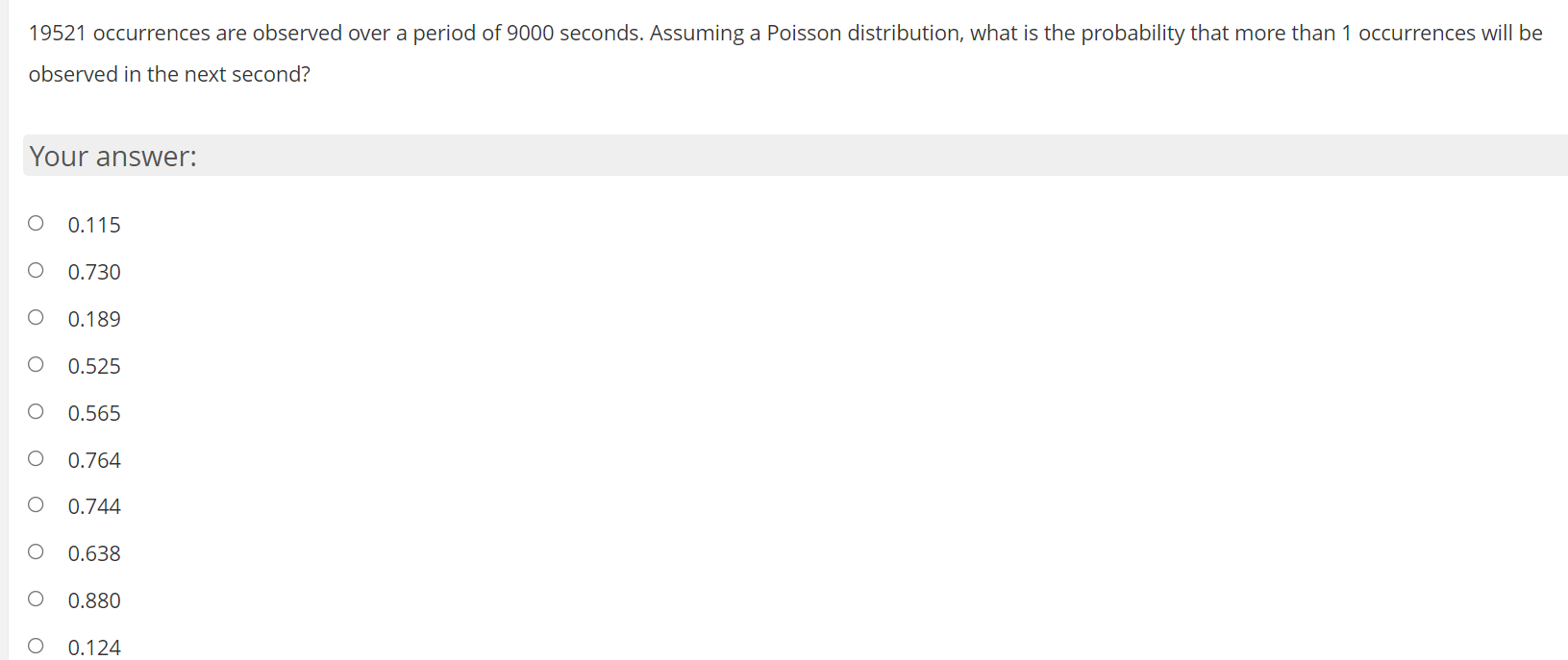This screenshot has height=660, width=1568.
Task: Select the 0.565 answer option
Action: click(36, 410)
